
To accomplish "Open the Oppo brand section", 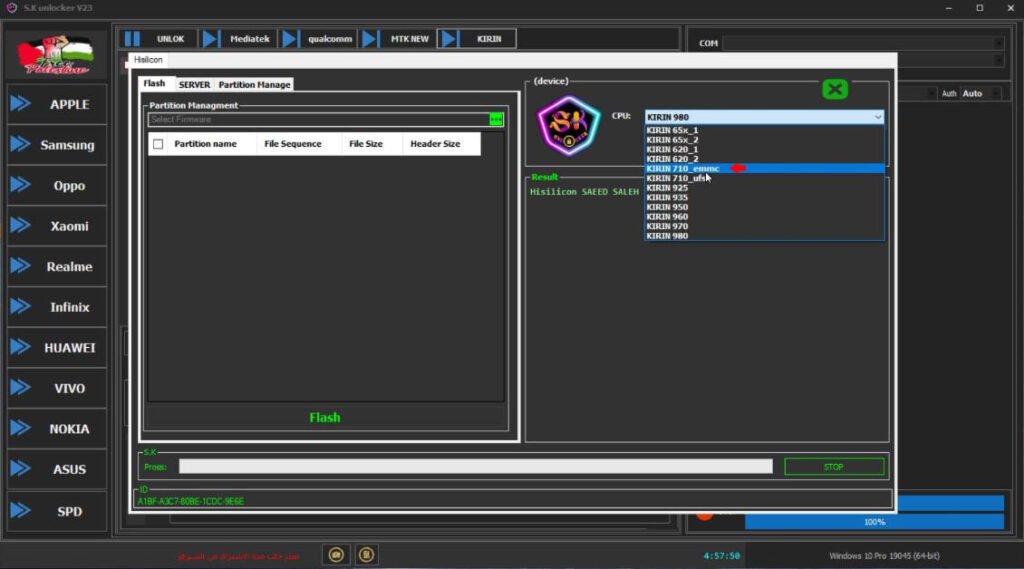I will (57, 186).
